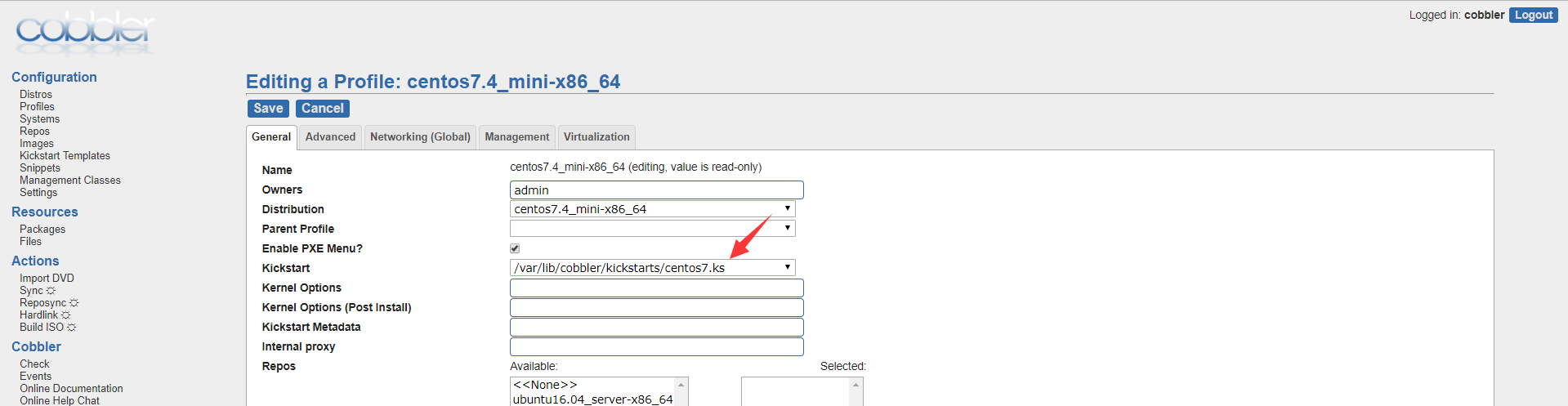Click the Kickstart Metadata field
Screen dimensions: 1568x406
click(x=656, y=328)
